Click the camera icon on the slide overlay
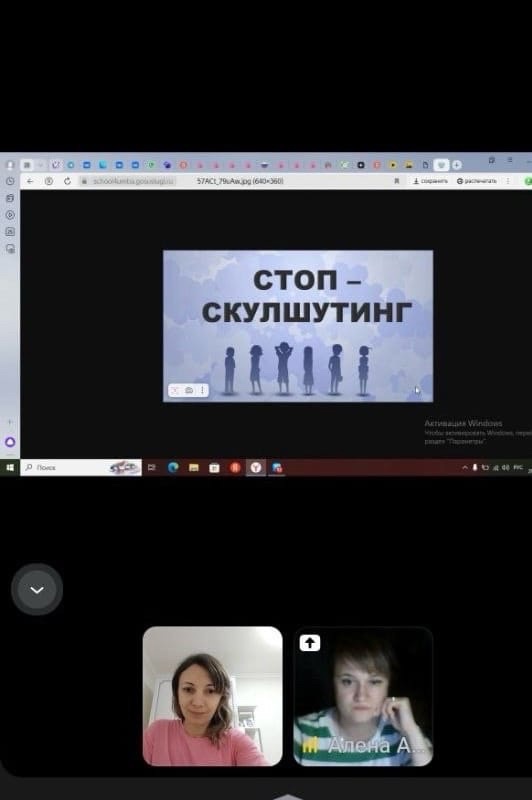 (189, 390)
